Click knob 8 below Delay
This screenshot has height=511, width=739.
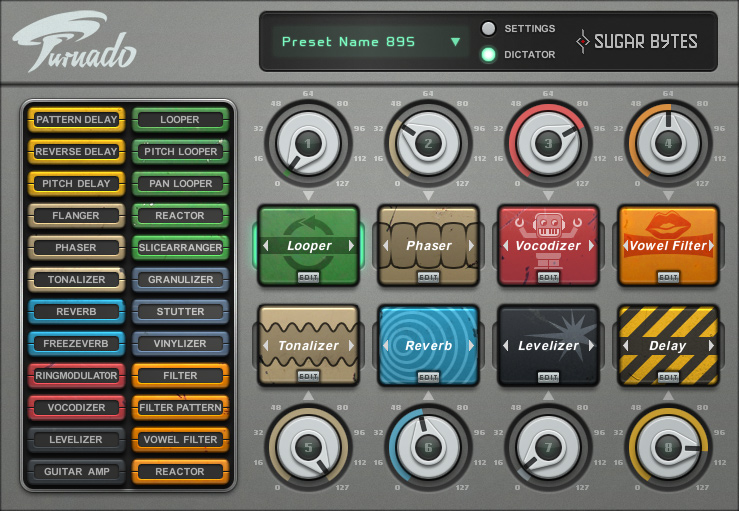pos(668,447)
